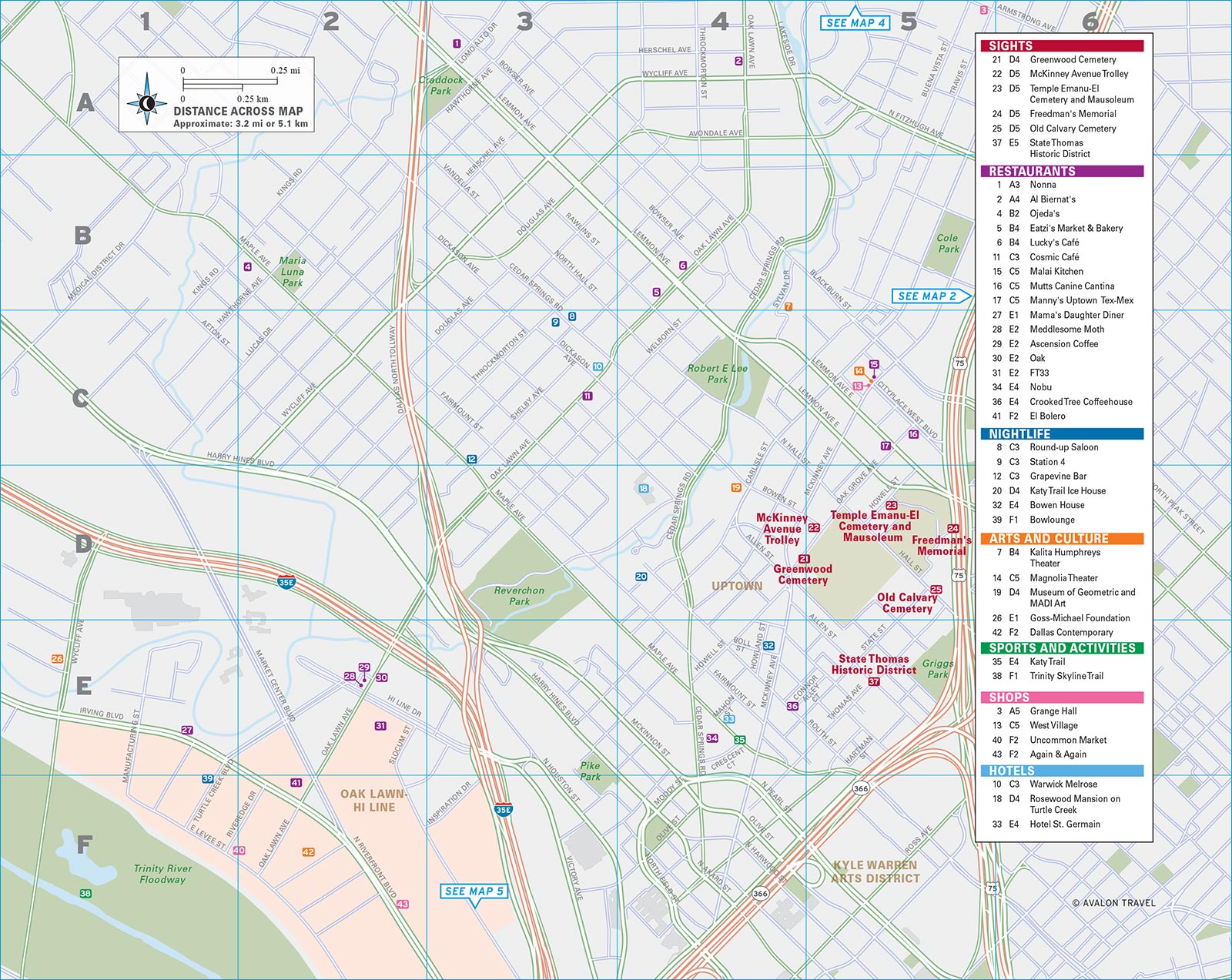Click the ARTS AND CULTURE legend header
The image size is (1232, 980).
pos(1062,538)
